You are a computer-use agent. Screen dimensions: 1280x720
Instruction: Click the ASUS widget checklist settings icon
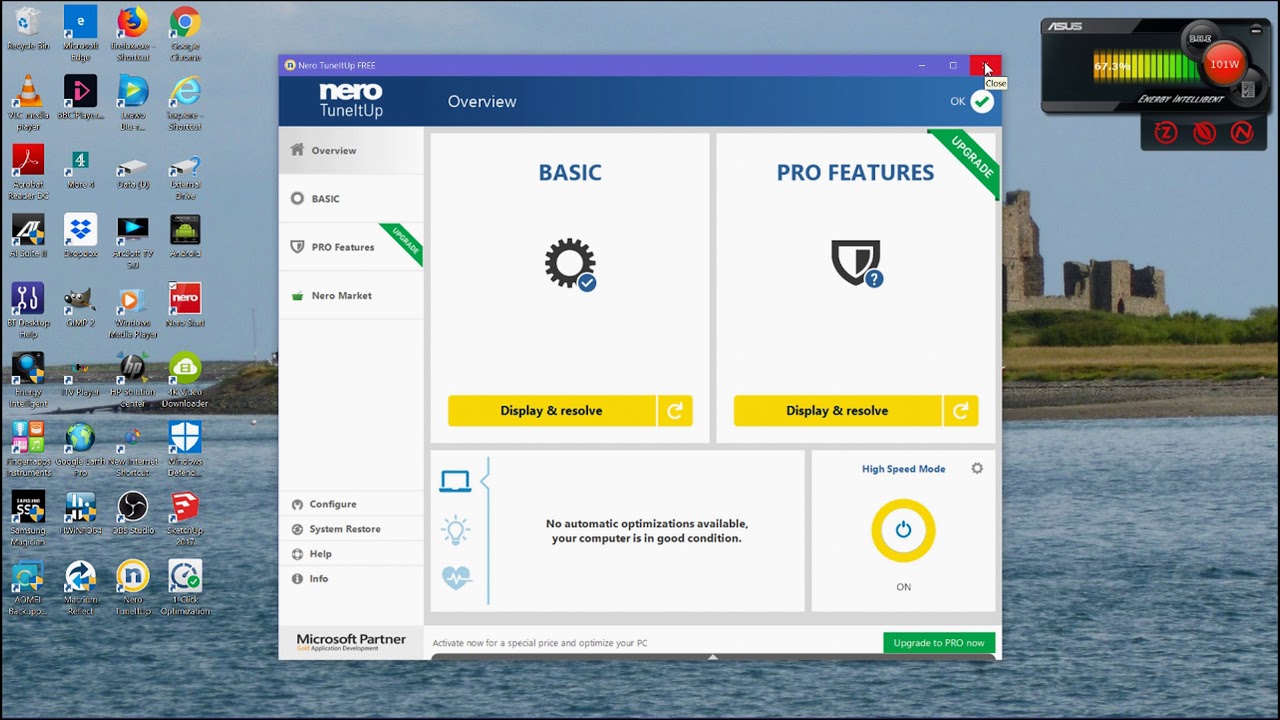coord(1248,90)
